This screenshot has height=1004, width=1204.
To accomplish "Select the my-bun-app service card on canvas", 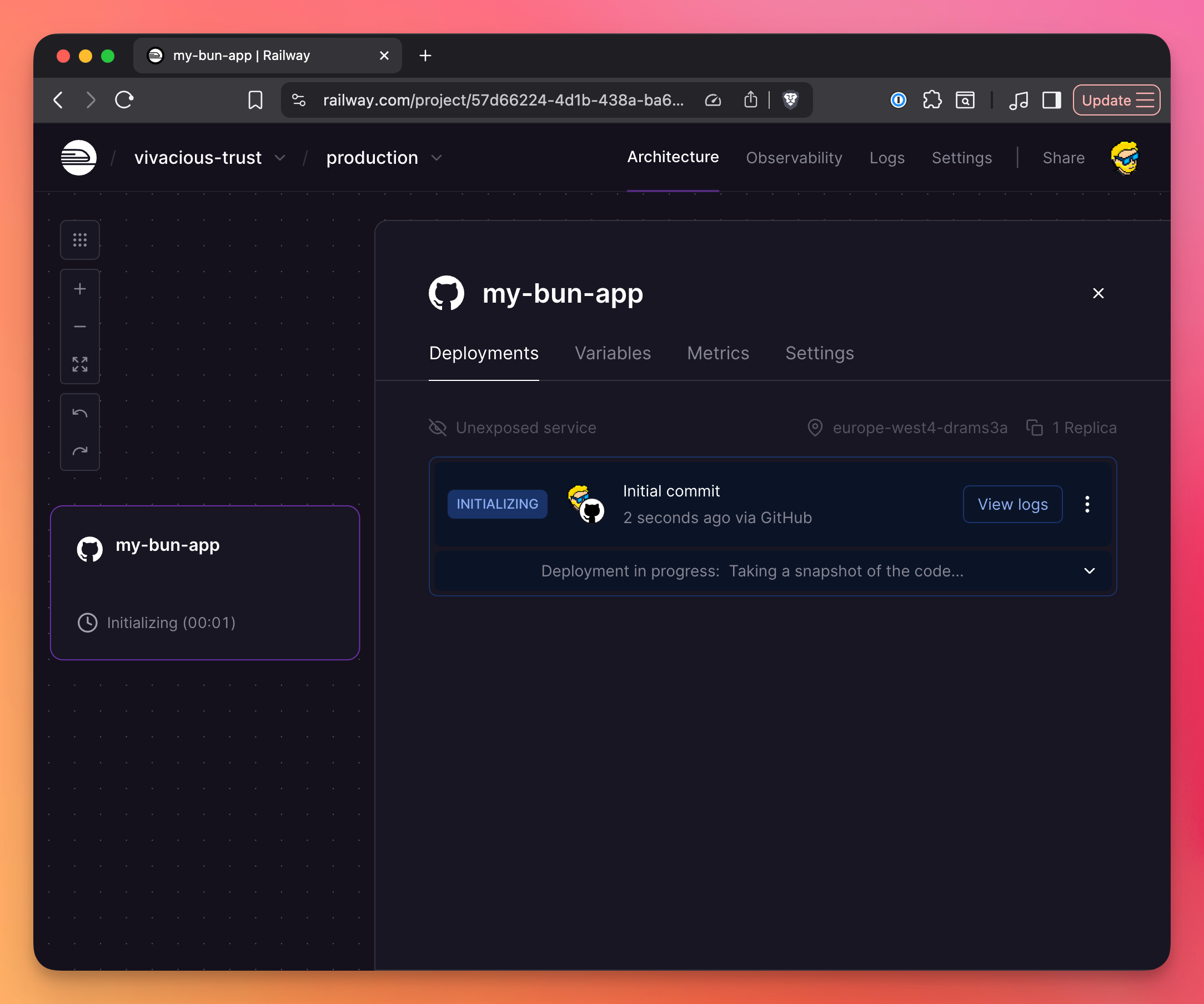I will 205,582.
